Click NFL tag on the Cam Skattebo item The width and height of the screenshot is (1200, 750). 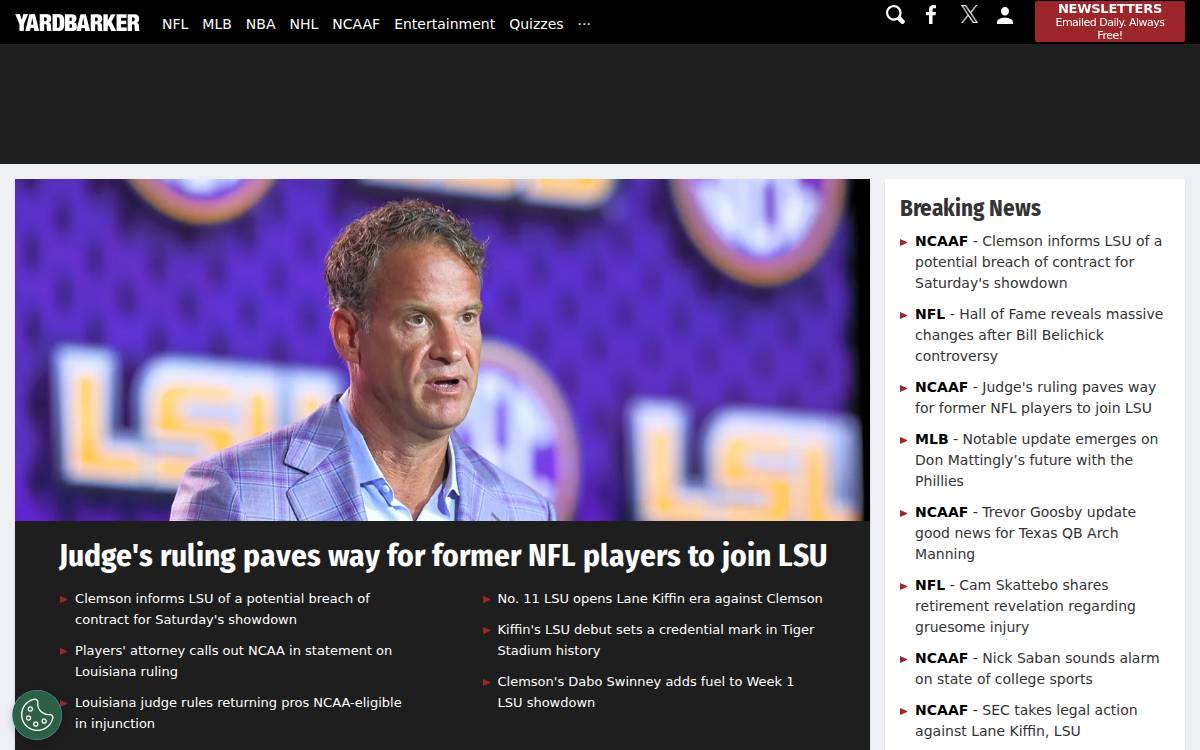(930, 585)
